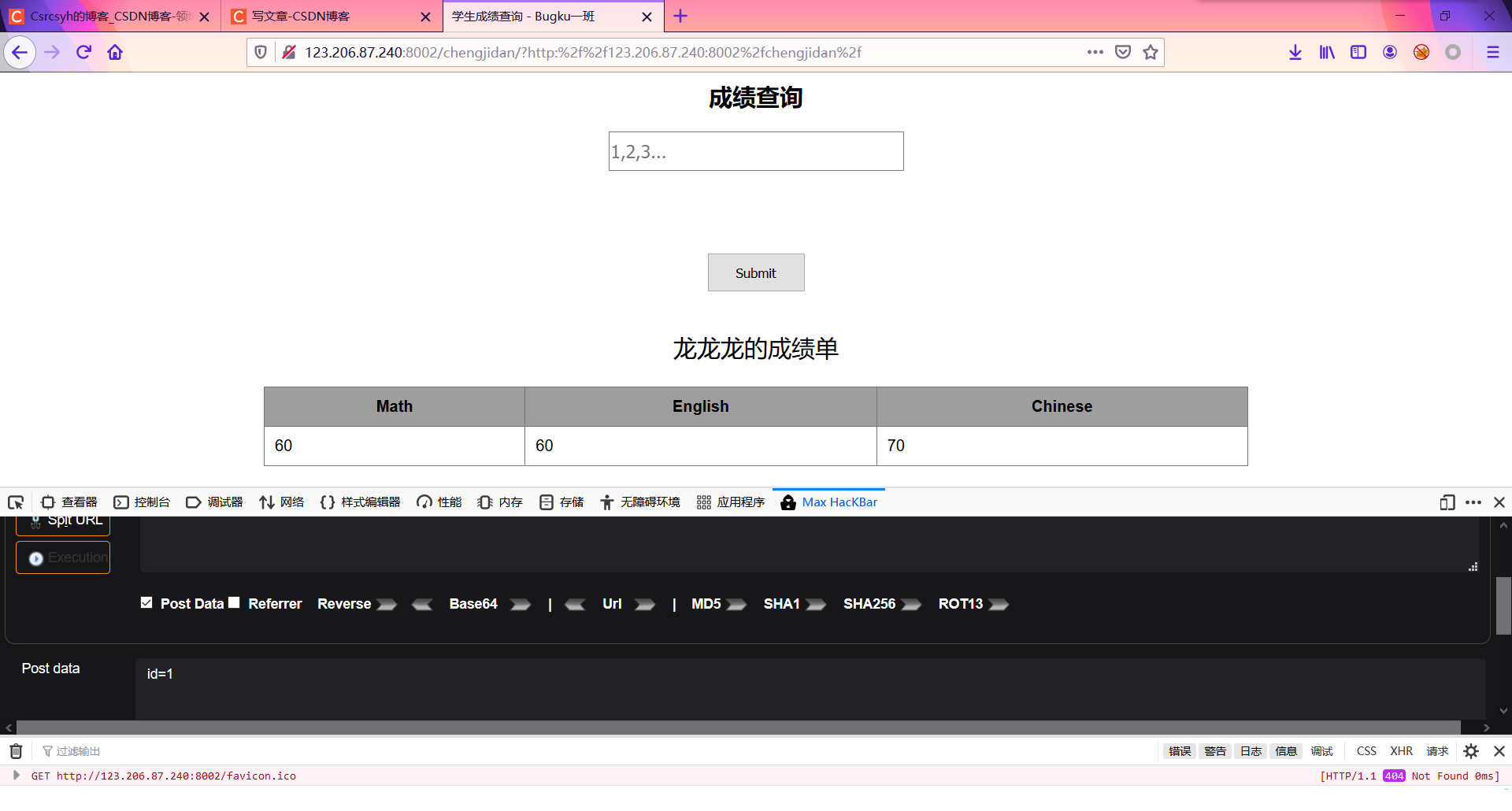Open the Library icon in the toolbar
The image size is (1512, 811).
1326,52
